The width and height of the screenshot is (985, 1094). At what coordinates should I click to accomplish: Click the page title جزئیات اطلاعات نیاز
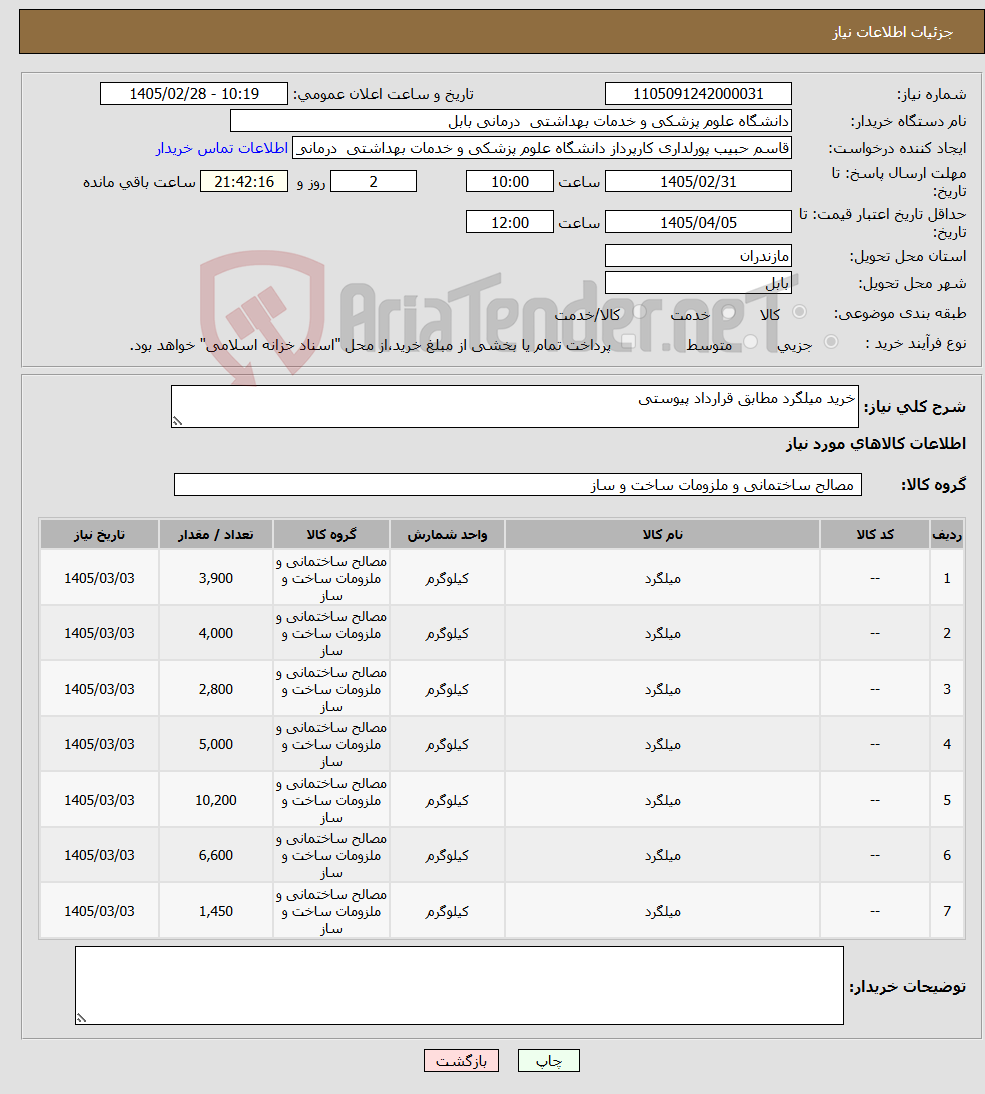[892, 32]
